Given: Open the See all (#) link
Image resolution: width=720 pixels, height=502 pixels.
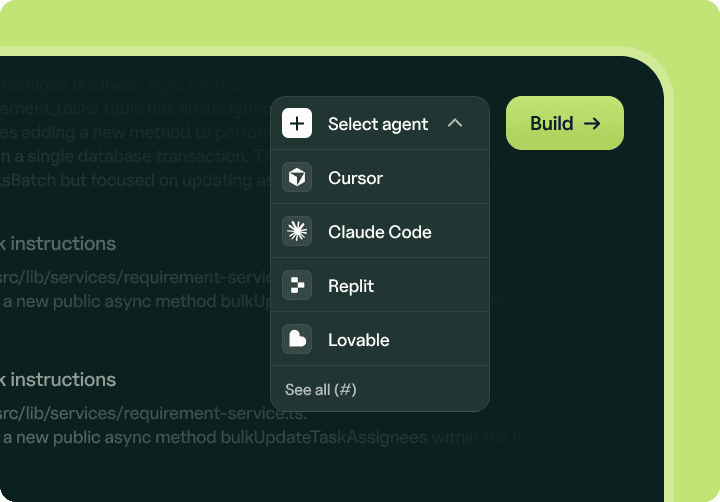Looking at the screenshot, I should 321,389.
